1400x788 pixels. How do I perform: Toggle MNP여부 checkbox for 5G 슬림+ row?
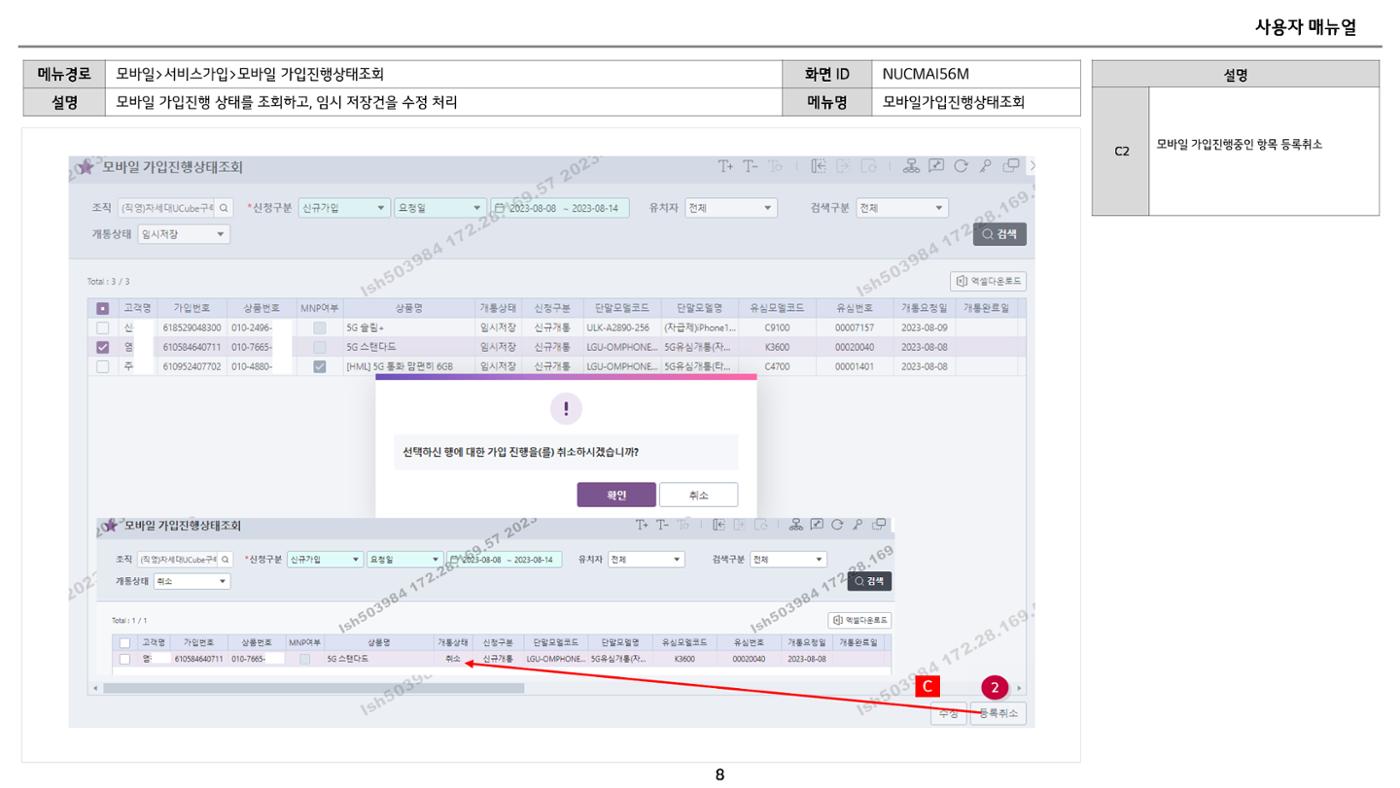click(x=320, y=328)
